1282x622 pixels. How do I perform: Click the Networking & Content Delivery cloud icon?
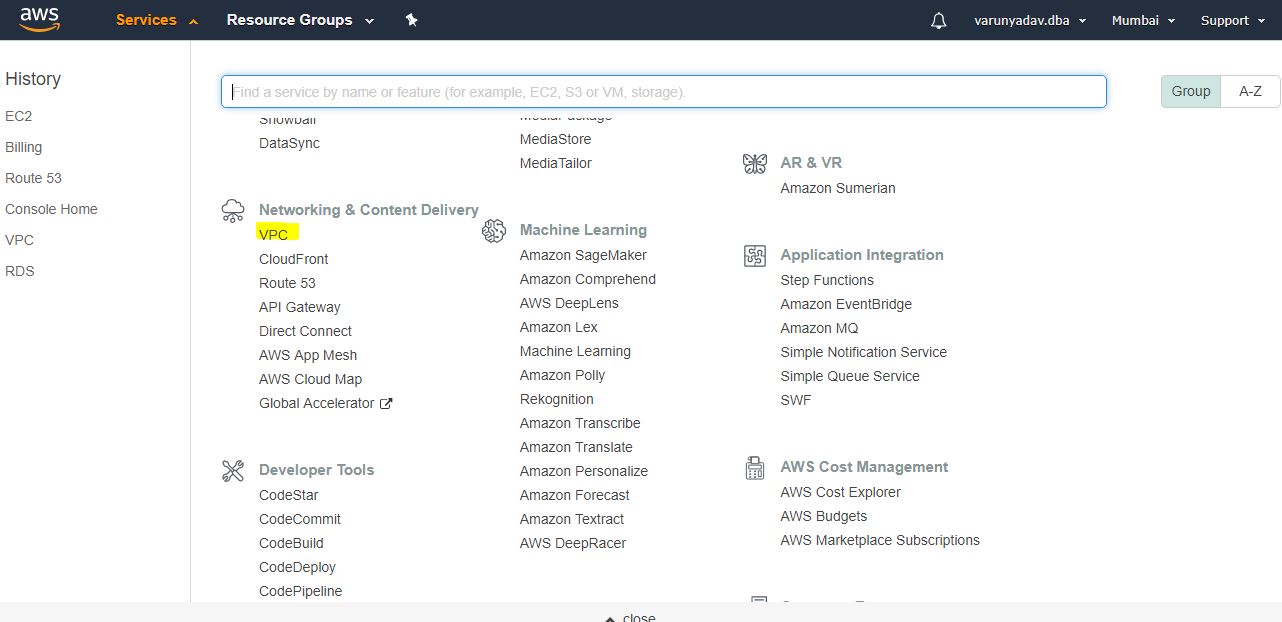pyautogui.click(x=233, y=210)
